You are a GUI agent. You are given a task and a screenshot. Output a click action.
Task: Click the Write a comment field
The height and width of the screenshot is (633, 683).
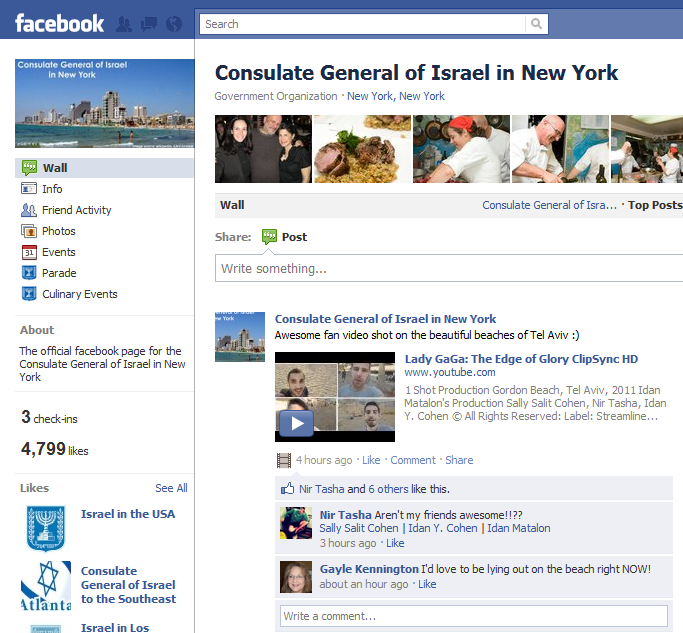tap(473, 616)
